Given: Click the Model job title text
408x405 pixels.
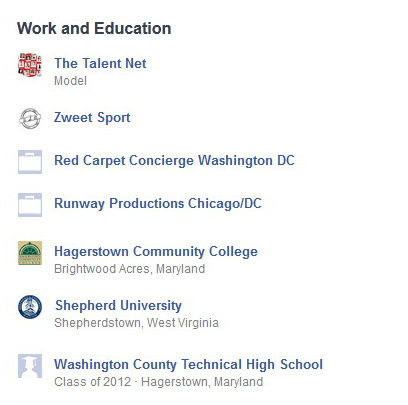Looking at the screenshot, I should point(71,81).
